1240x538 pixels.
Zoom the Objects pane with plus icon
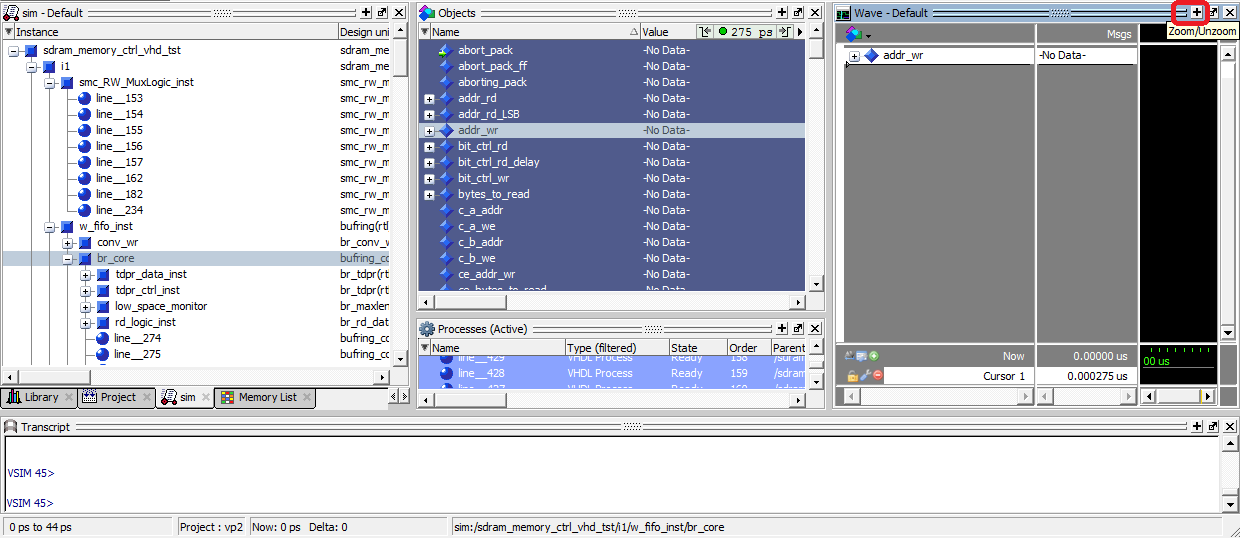(x=782, y=13)
